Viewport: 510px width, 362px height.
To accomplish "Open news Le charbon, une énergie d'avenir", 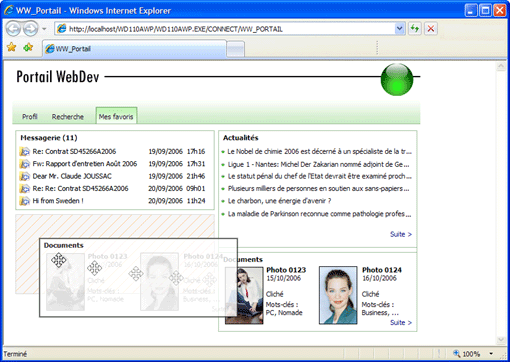I will pos(279,201).
